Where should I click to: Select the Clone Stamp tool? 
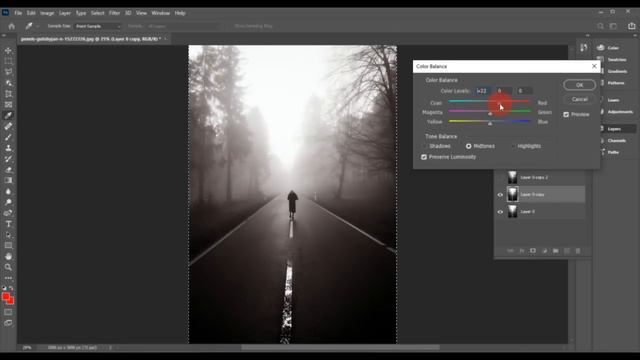point(8,148)
